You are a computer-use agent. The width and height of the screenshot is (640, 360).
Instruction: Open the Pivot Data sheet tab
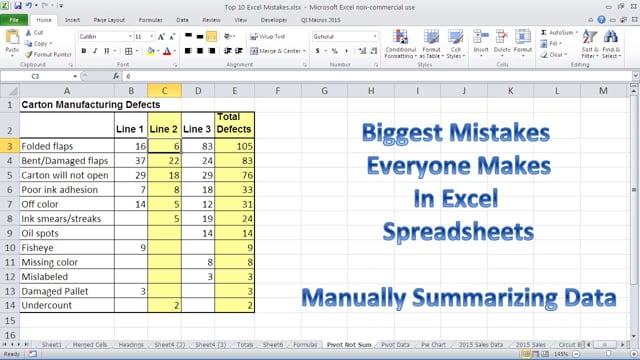(x=395, y=345)
